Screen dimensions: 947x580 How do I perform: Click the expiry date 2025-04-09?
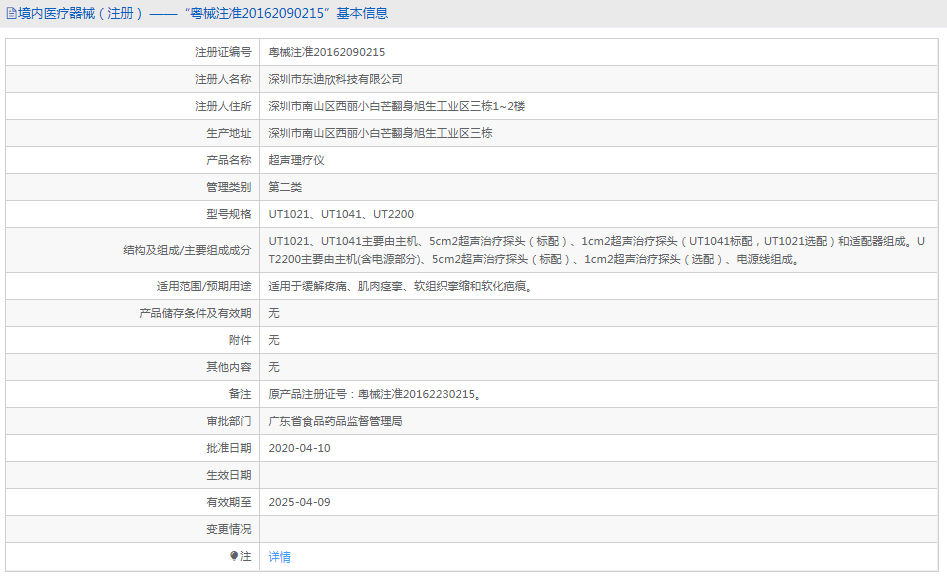(x=299, y=502)
